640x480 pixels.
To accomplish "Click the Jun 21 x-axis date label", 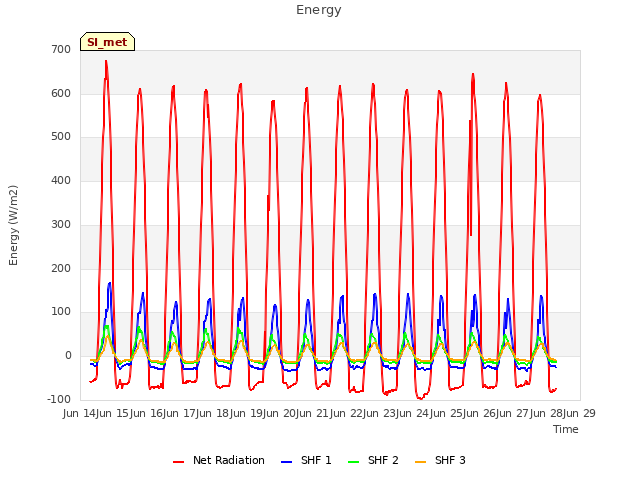I will point(314,413).
